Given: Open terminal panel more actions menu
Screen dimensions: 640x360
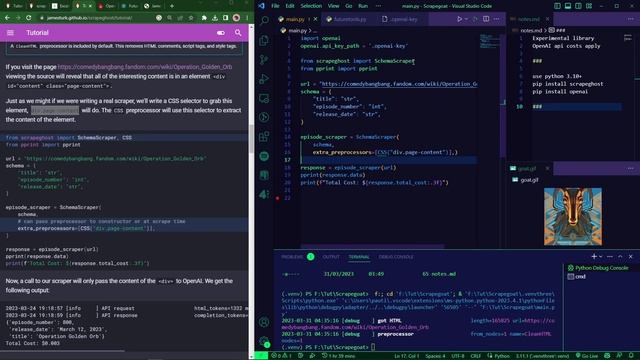Looking at the screenshot, I should [610, 256].
